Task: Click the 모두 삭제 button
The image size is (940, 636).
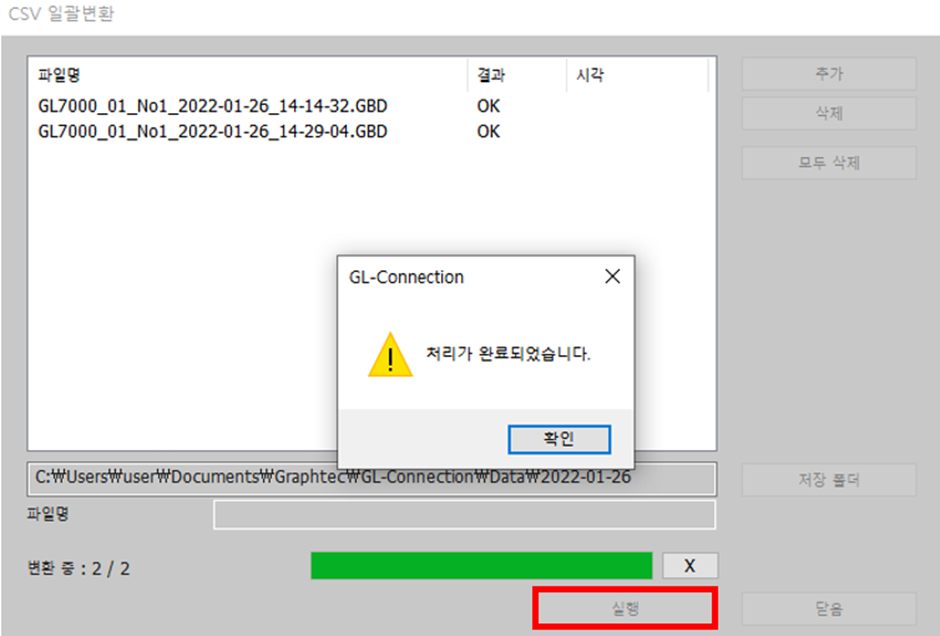Action: click(x=829, y=162)
